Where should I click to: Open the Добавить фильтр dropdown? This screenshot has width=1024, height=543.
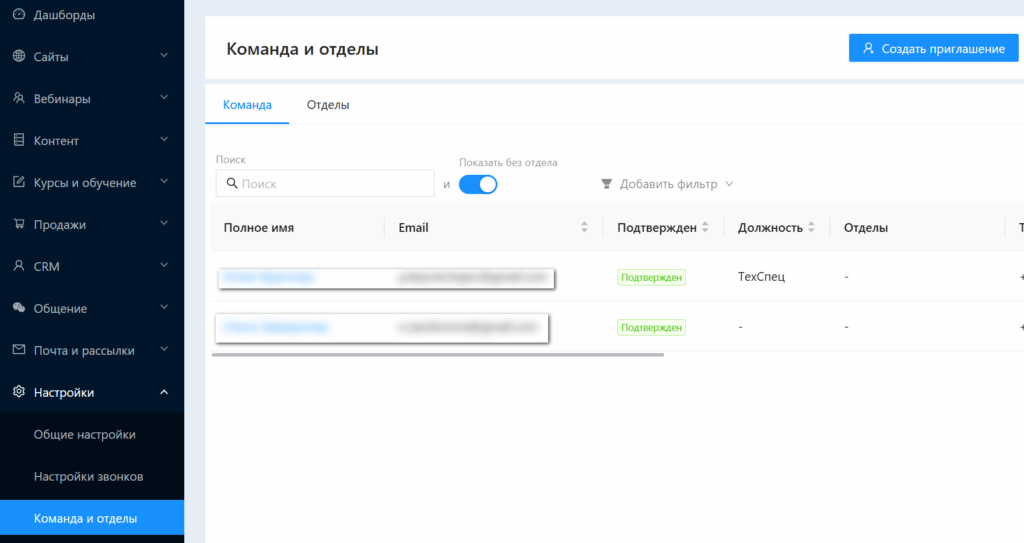pyautogui.click(x=667, y=184)
